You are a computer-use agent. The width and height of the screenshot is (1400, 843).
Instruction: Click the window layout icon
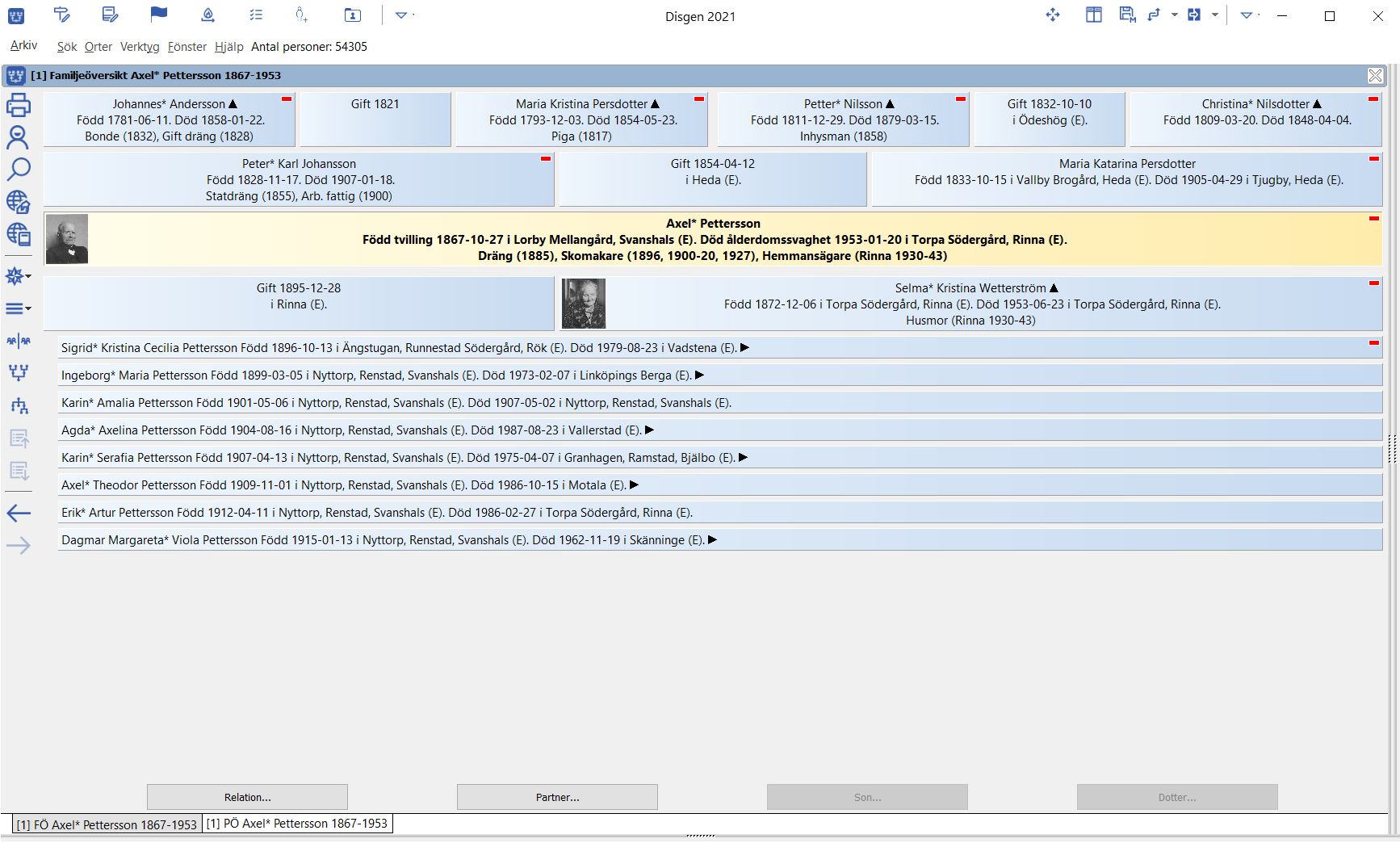click(x=1093, y=15)
